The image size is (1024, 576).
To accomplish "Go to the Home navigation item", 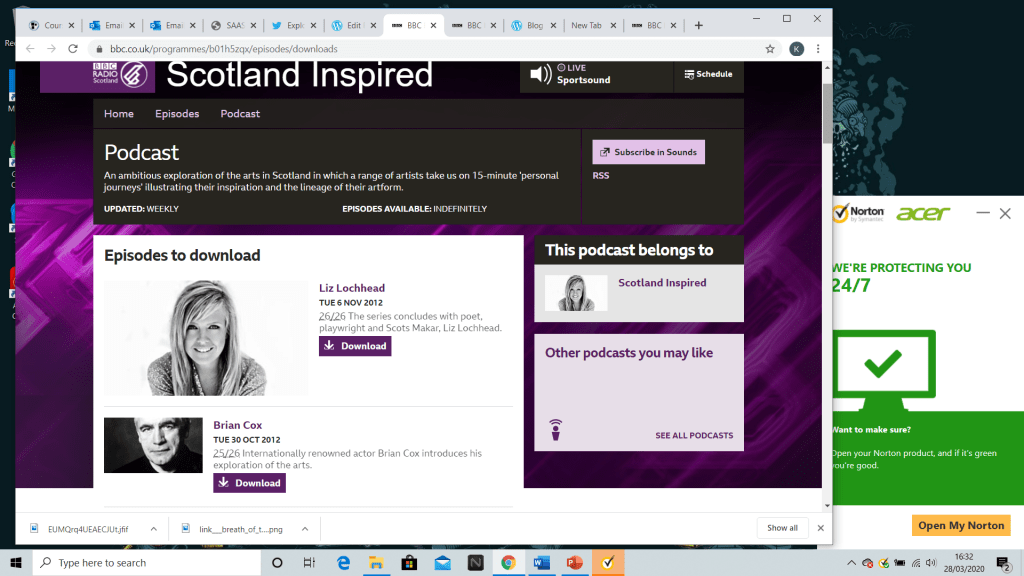I will pyautogui.click(x=118, y=114).
